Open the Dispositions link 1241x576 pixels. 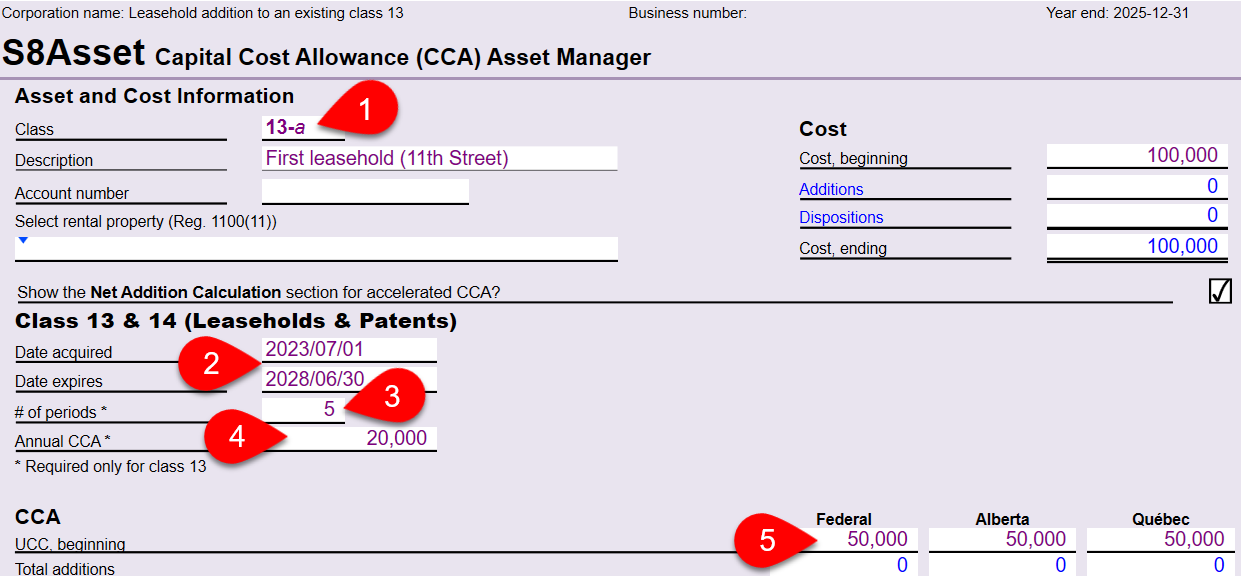(841, 217)
